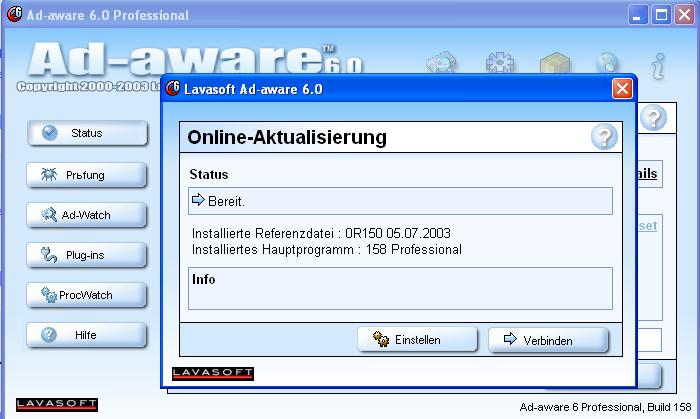Open the Status section in sidebar
This screenshot has height=419, width=700.
pos(87,133)
